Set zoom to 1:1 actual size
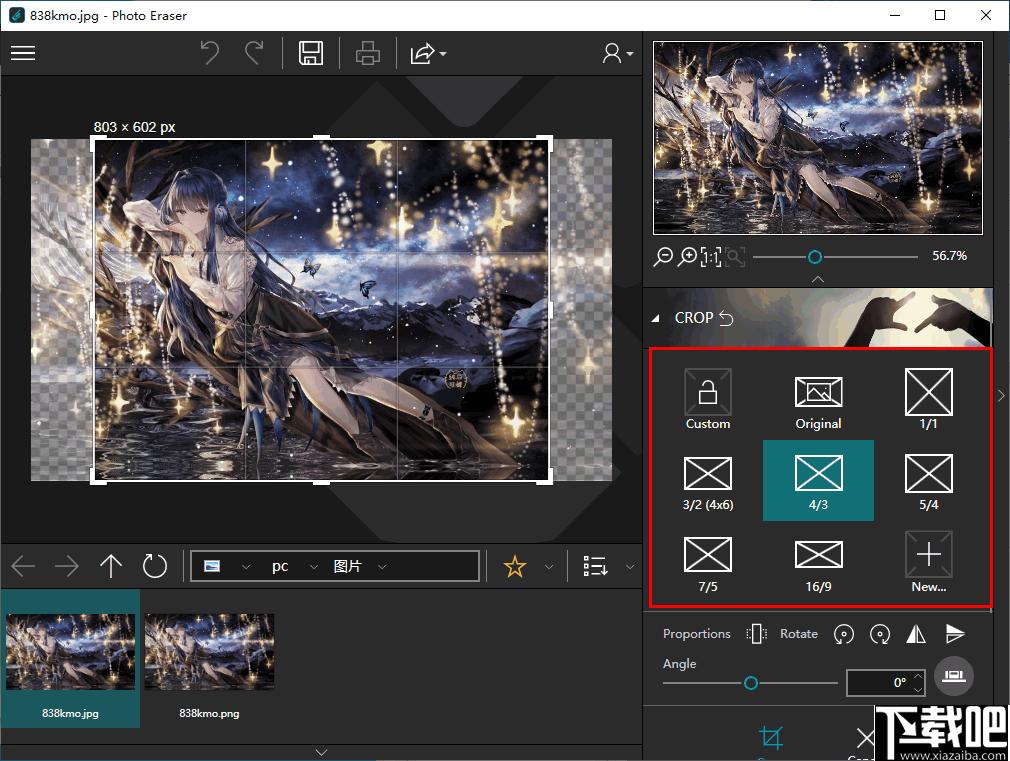The height and width of the screenshot is (761, 1010). (711, 257)
